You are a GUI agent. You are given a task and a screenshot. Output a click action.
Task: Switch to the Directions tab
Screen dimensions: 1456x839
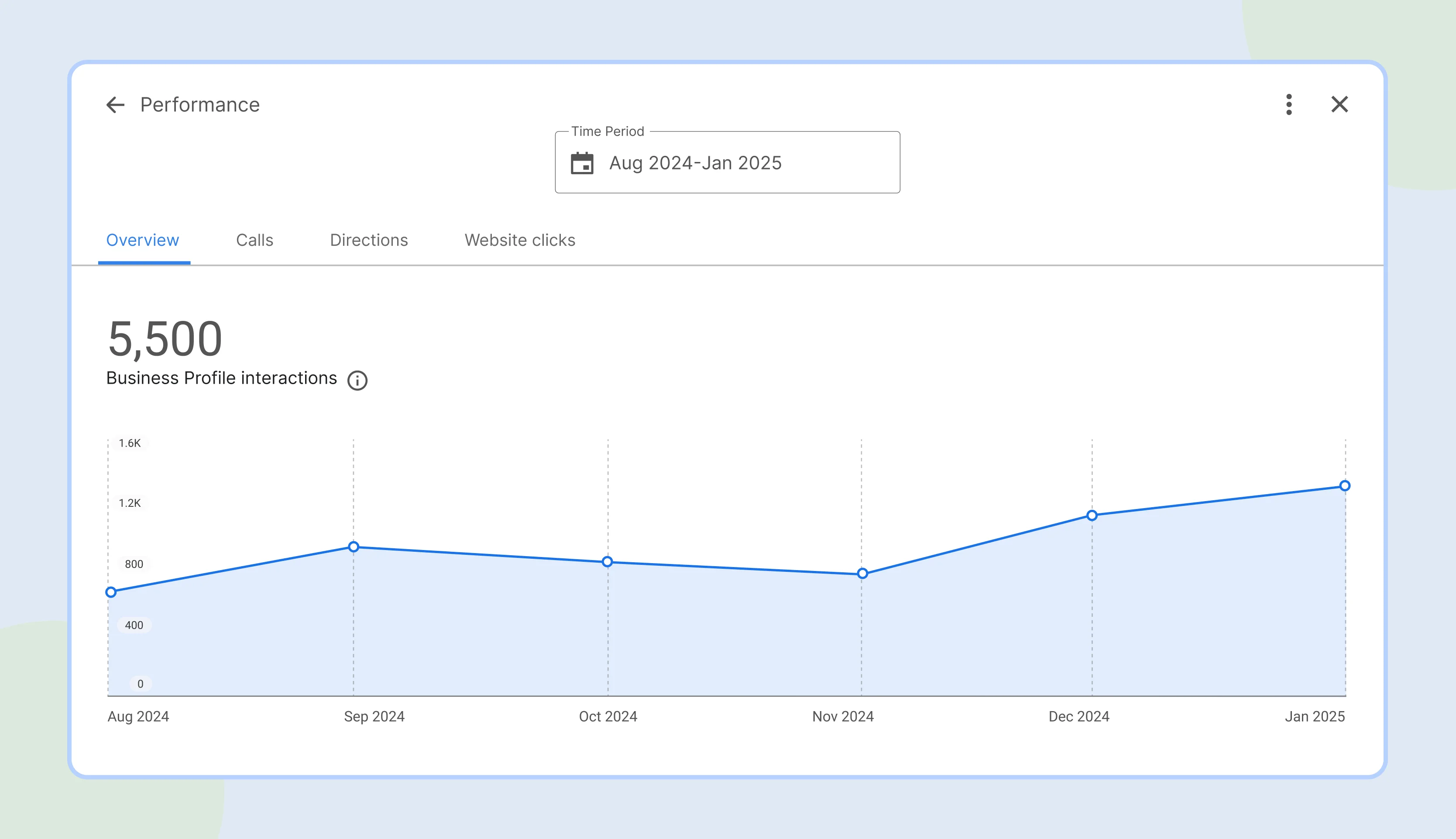pos(369,240)
